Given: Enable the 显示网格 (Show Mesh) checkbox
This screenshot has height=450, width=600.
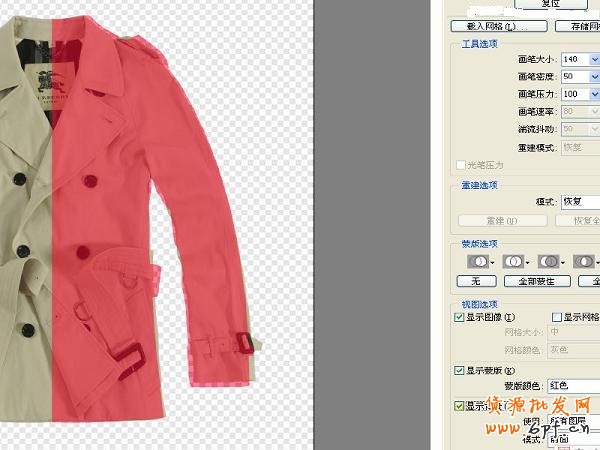Looking at the screenshot, I should tap(558, 317).
